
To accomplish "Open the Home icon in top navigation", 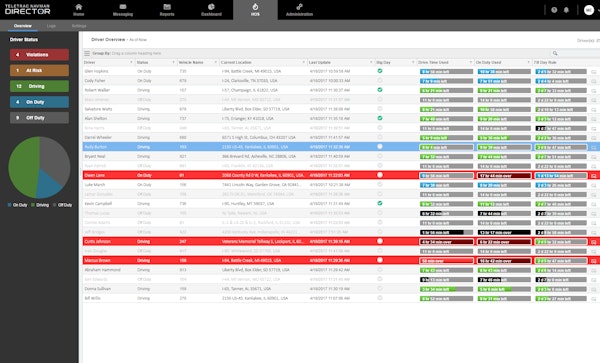I will pyautogui.click(x=78, y=7).
